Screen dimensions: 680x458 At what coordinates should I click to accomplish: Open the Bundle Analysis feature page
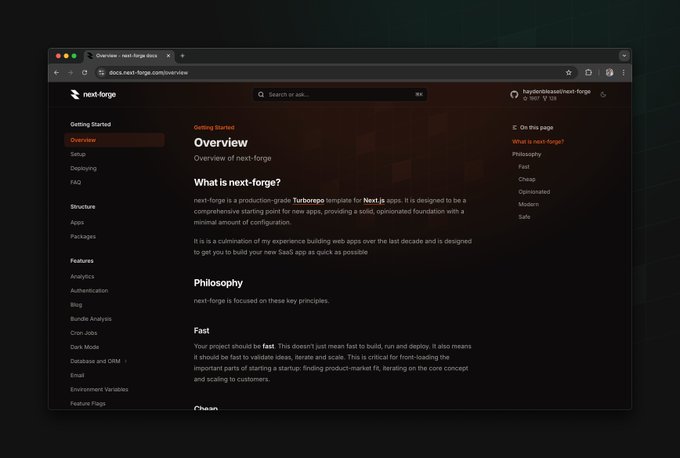pos(91,319)
